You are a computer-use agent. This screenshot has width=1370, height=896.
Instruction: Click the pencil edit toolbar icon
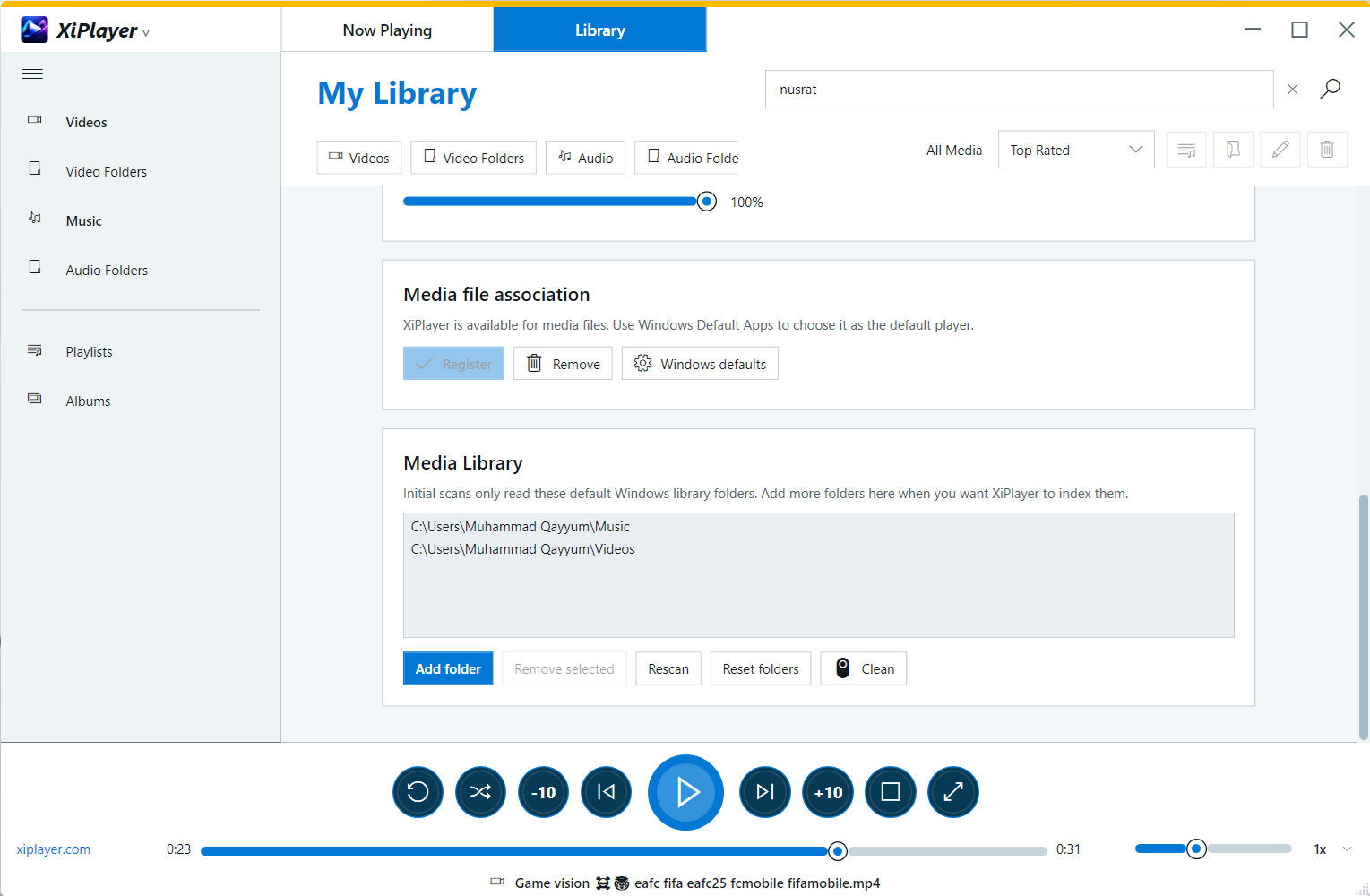(x=1280, y=150)
